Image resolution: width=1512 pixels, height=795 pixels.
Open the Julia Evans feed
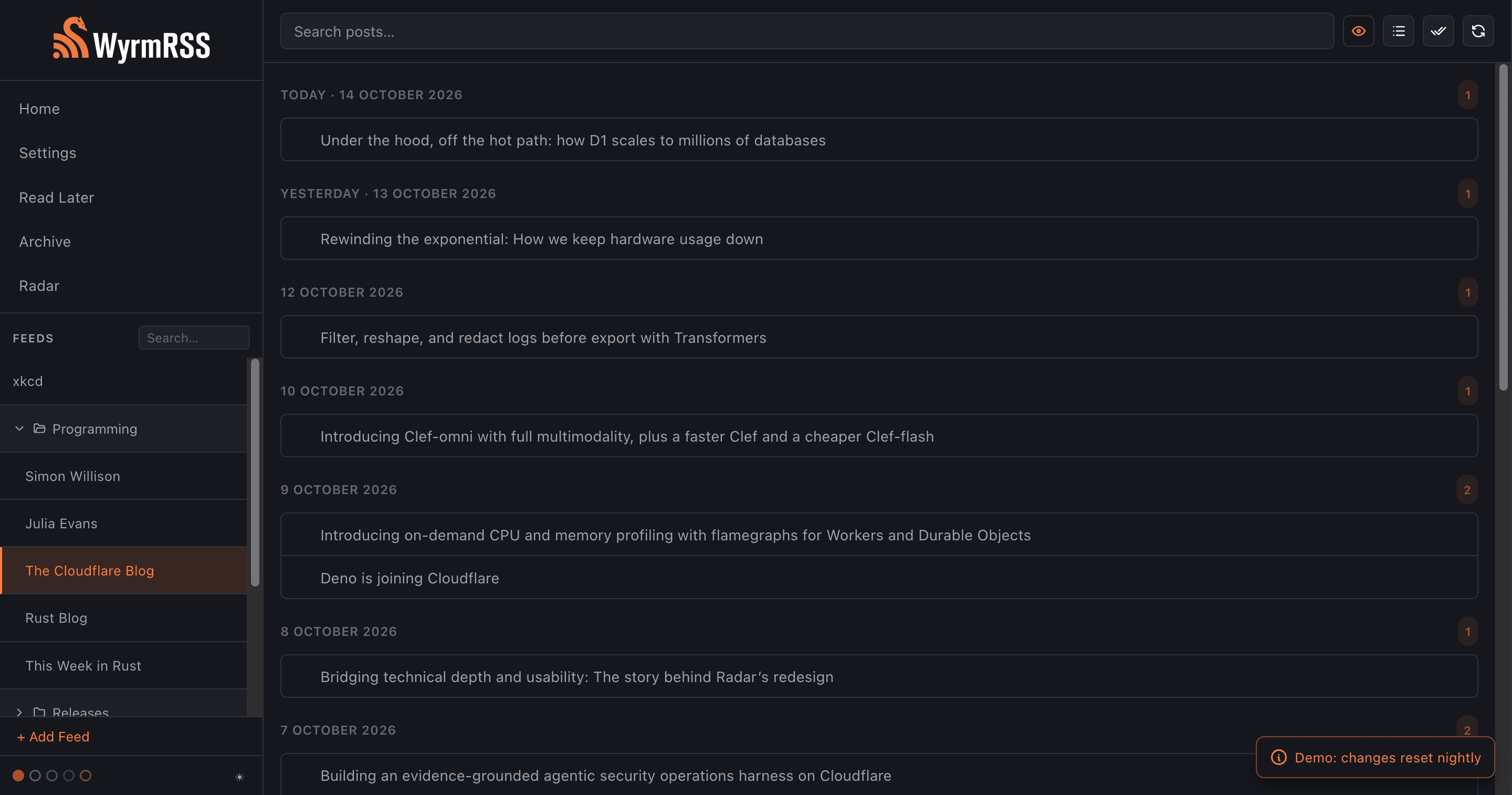pos(123,523)
